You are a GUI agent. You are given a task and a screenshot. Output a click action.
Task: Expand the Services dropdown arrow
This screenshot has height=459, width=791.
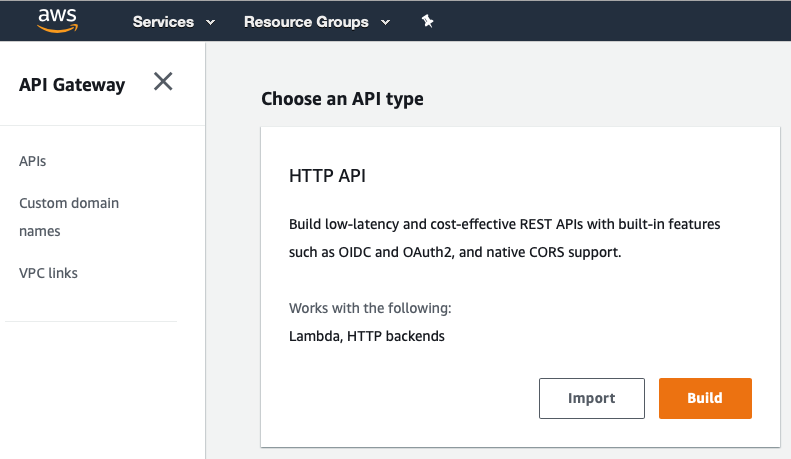click(x=211, y=22)
